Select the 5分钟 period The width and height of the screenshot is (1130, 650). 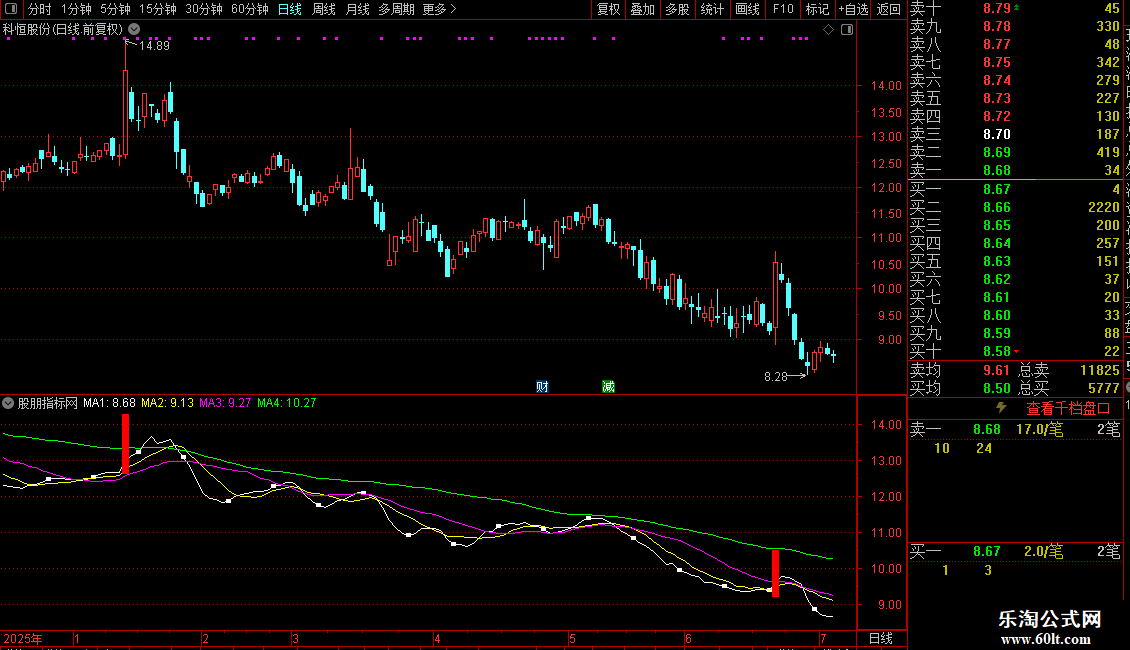115,9
